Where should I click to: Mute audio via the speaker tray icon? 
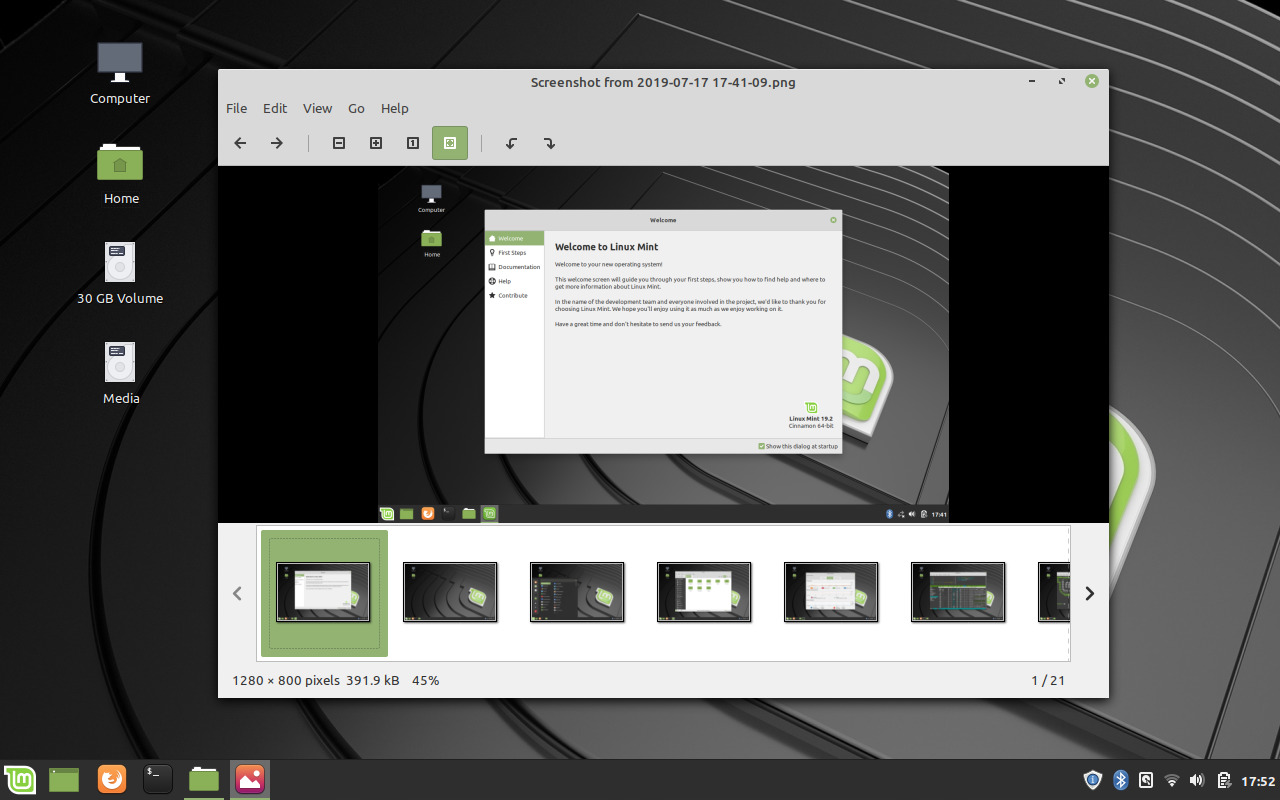pos(1196,779)
